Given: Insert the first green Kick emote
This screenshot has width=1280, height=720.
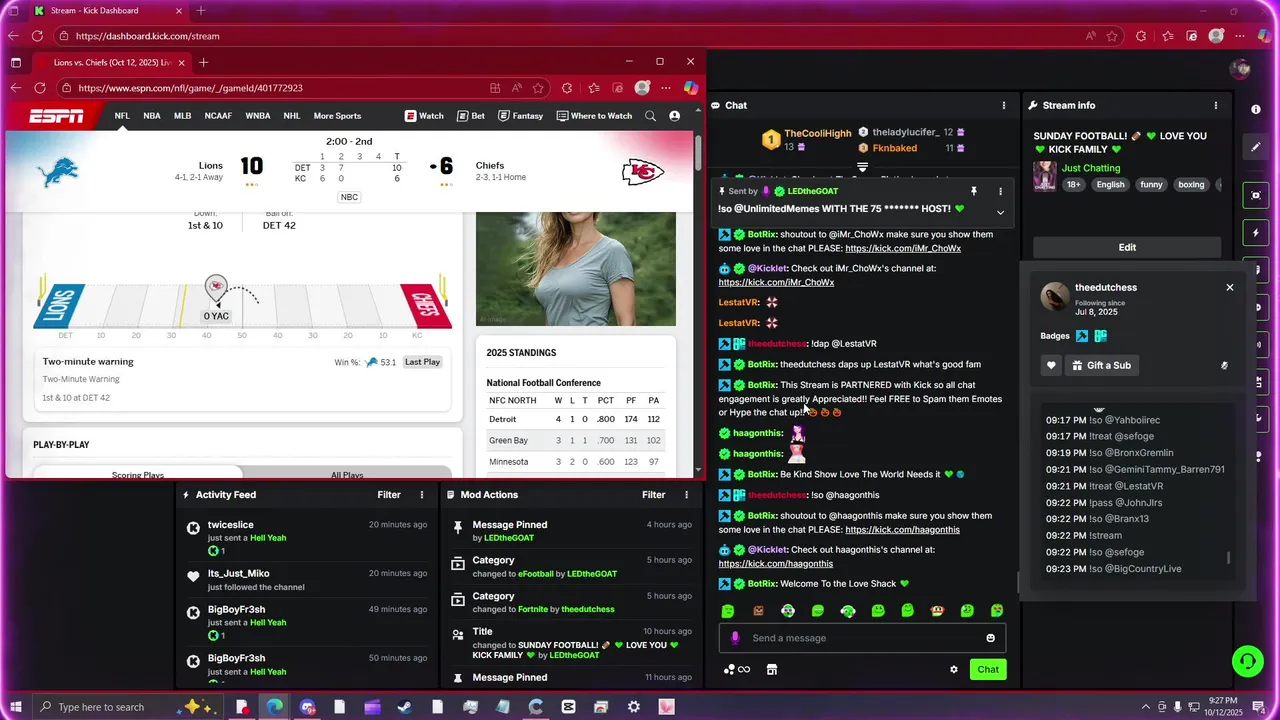Looking at the screenshot, I should [x=728, y=611].
